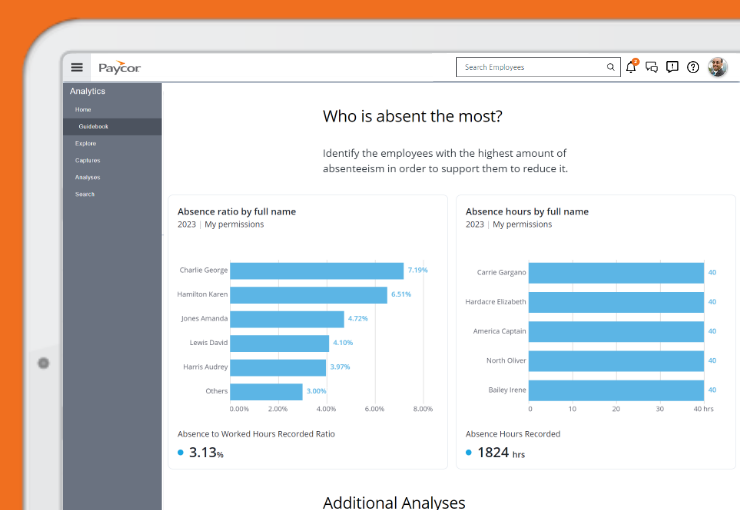Click Absence ratio by full name title
Image resolution: width=740 pixels, height=510 pixels.
pos(236,212)
